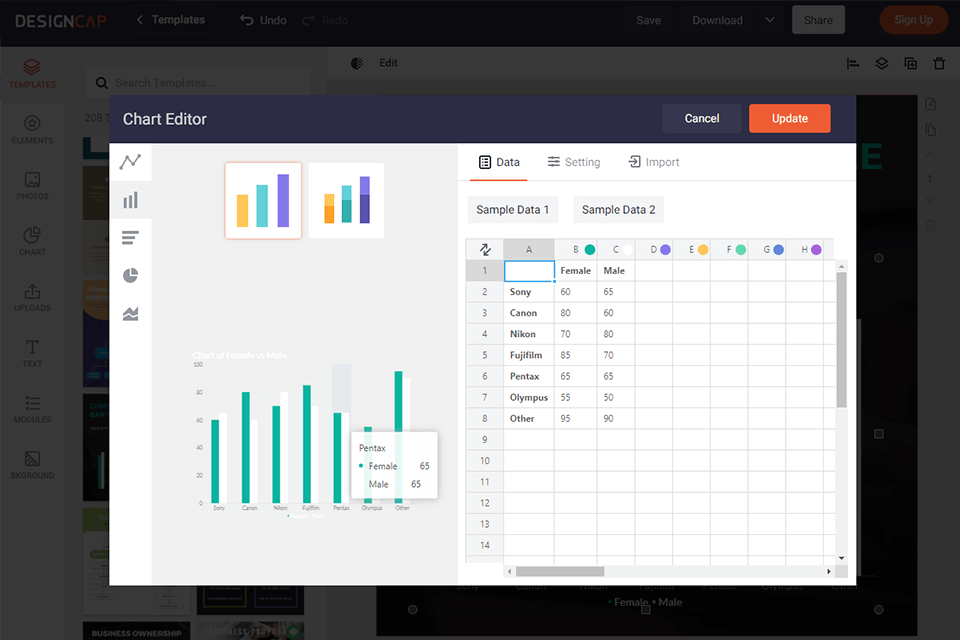Select the 'Female' header cell

[576, 271]
